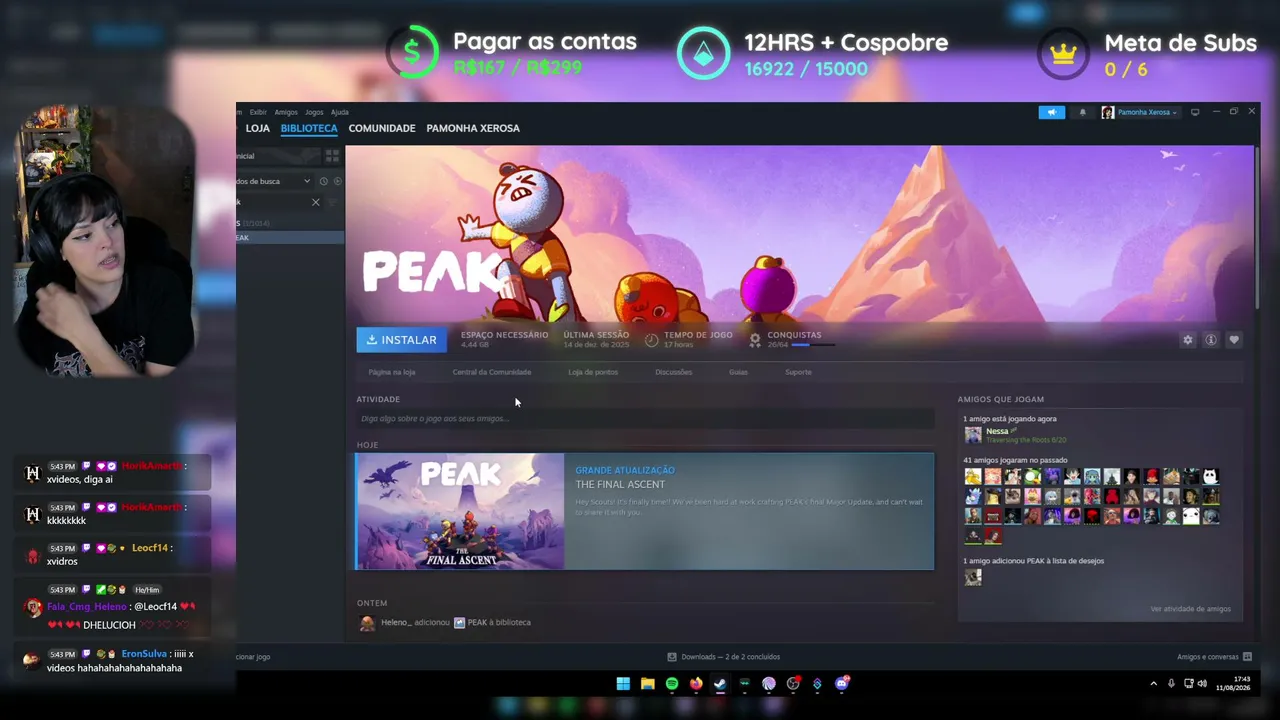Filter library by ready-to-play games

click(x=337, y=181)
